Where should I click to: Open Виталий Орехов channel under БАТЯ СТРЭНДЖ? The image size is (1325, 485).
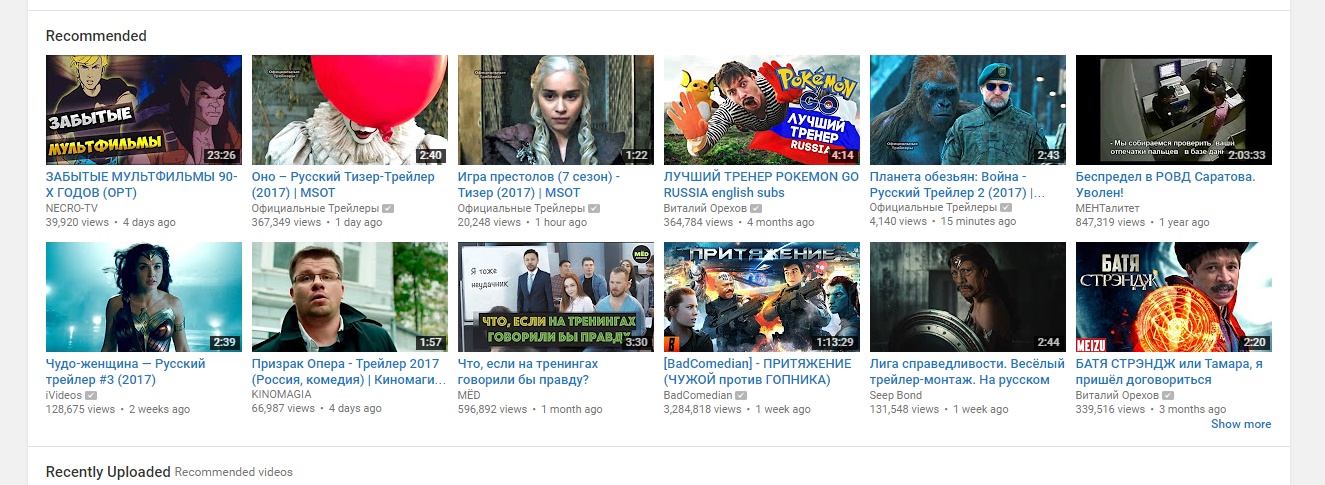point(1117,395)
